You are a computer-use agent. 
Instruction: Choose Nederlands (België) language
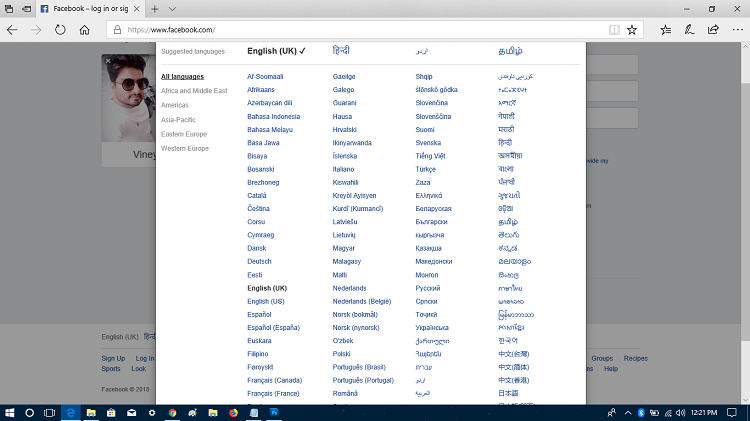362,301
